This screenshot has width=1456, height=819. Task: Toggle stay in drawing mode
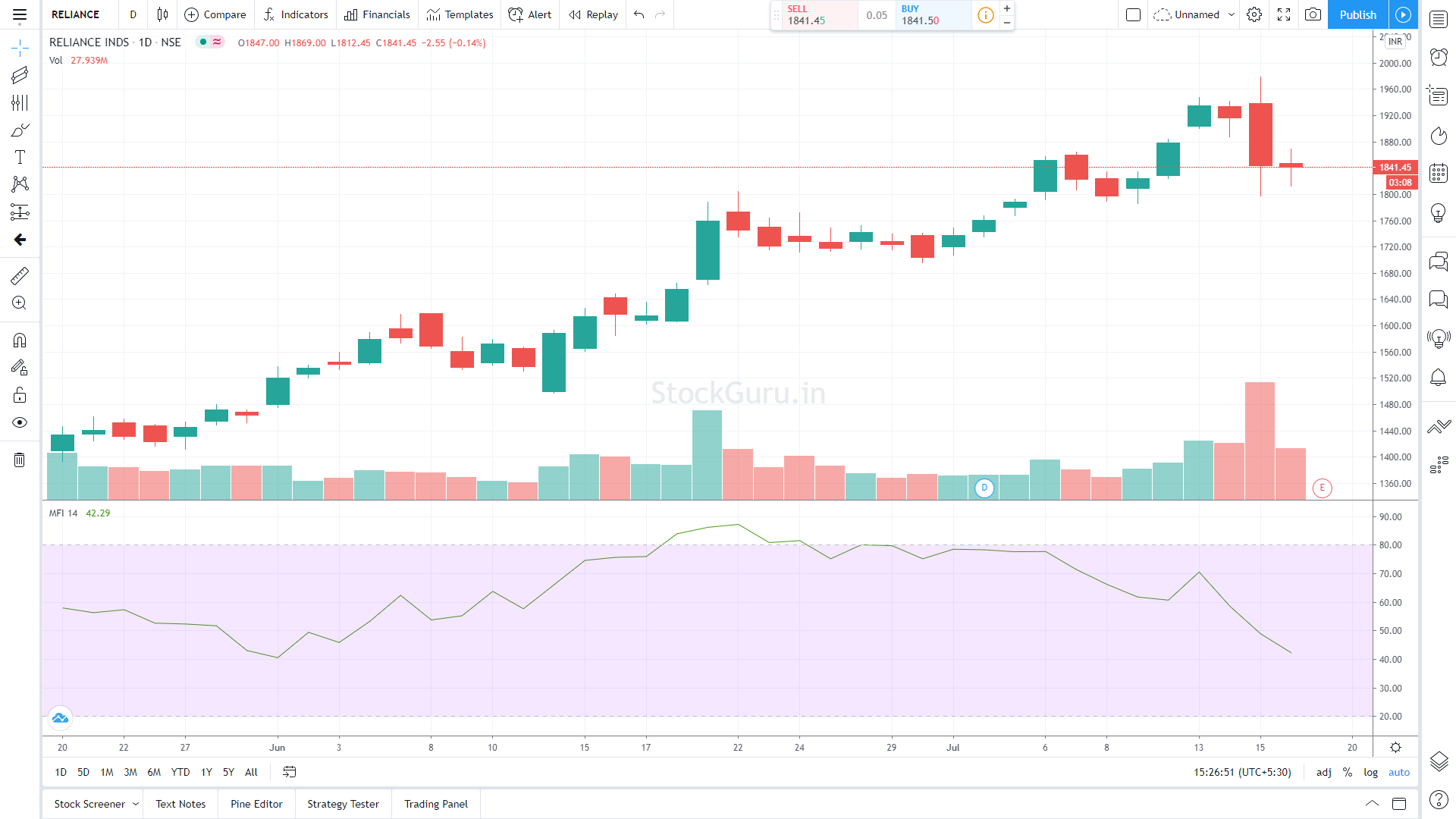[x=20, y=367]
